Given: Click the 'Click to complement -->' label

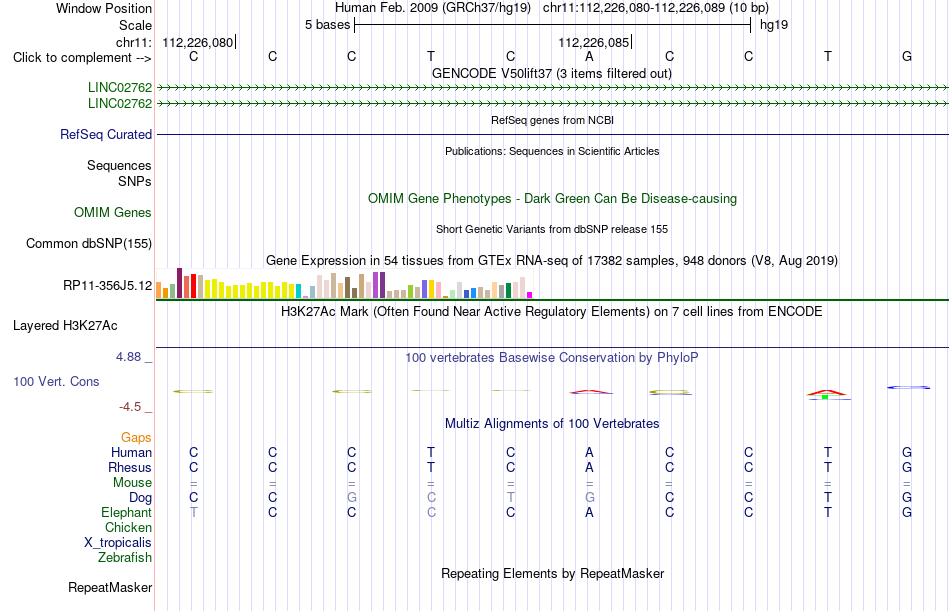Looking at the screenshot, I should [x=82, y=58].
